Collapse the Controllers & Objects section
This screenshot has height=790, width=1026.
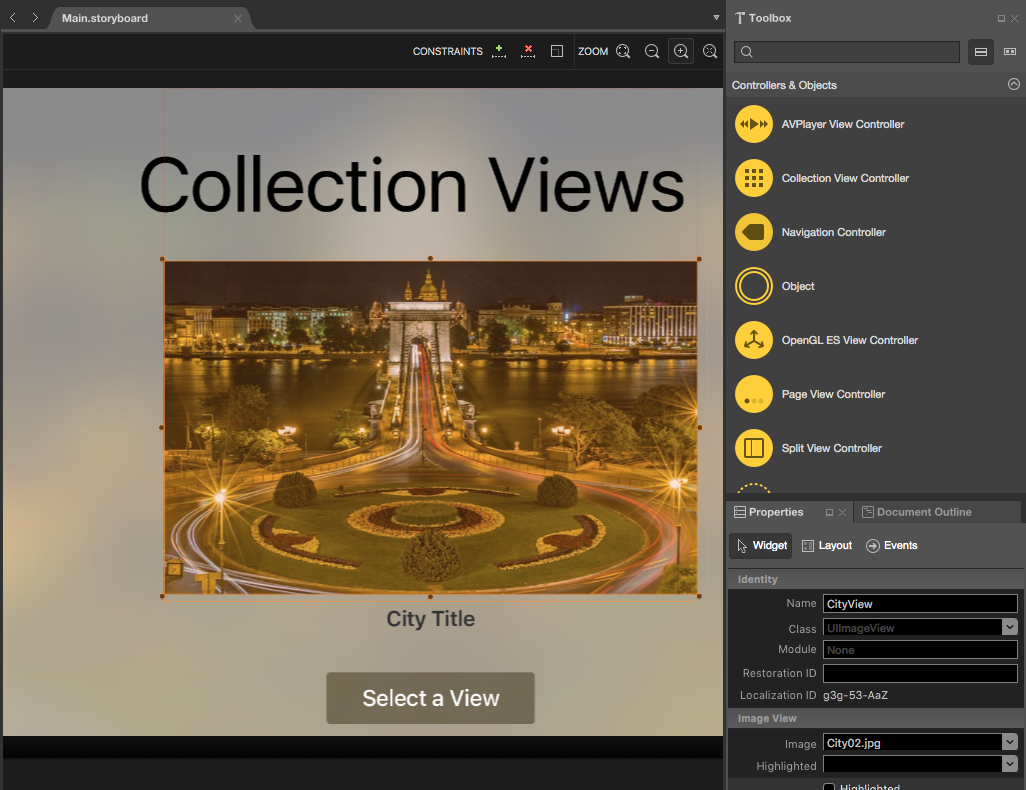(1013, 85)
